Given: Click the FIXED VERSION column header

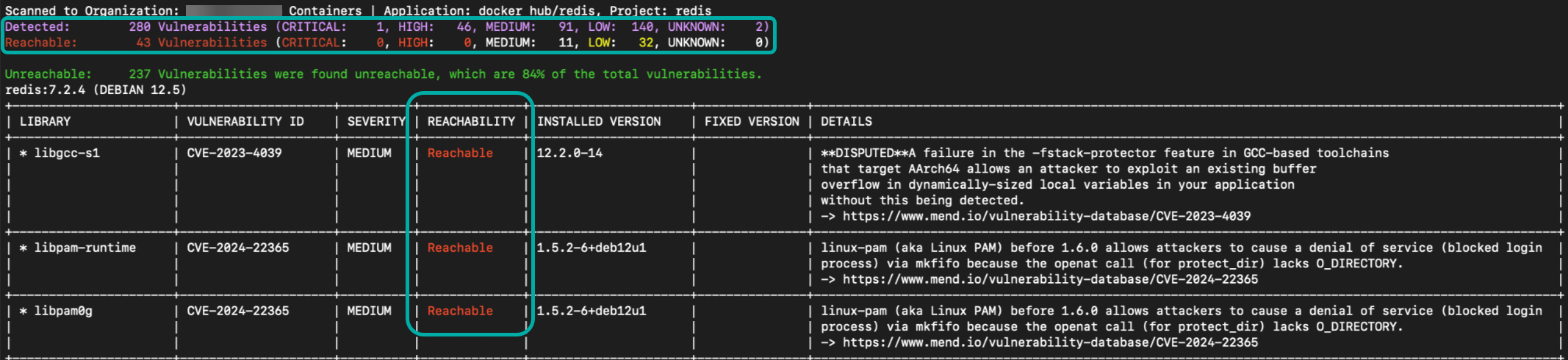Looking at the screenshot, I should 752,121.
